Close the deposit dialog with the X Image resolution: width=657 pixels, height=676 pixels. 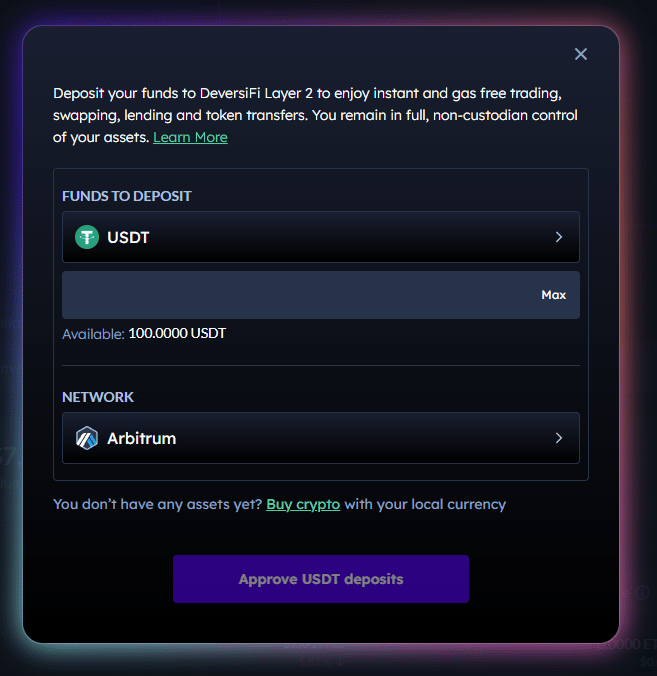581,54
